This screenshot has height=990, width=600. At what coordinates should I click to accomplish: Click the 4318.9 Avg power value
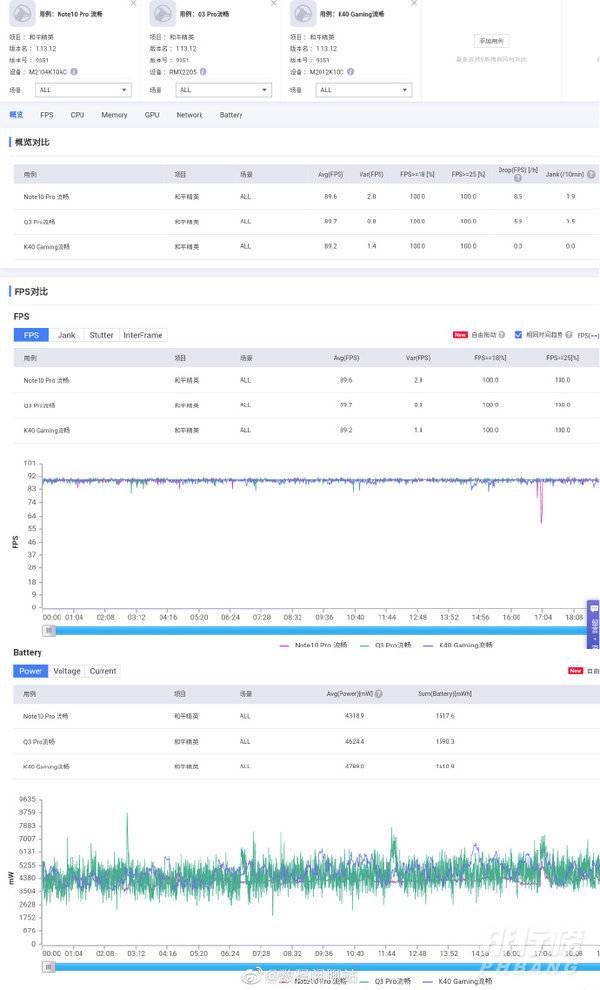pyautogui.click(x=354, y=716)
